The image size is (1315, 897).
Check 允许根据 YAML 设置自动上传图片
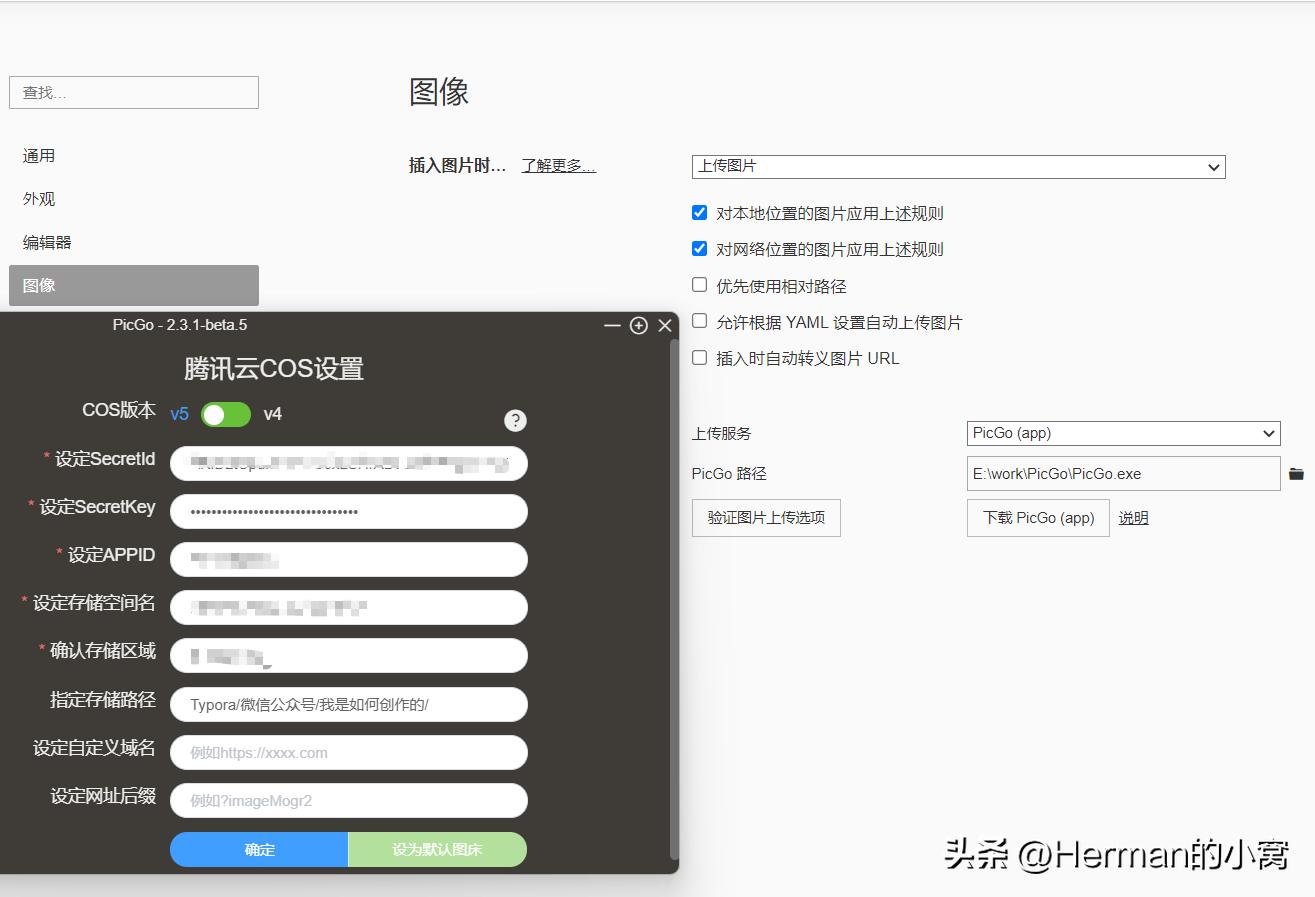click(698, 322)
